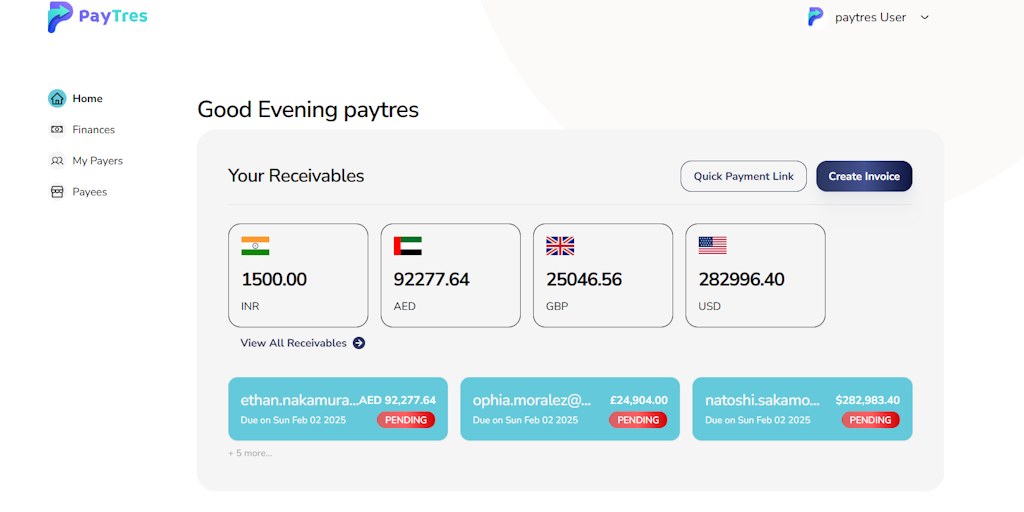This screenshot has height=512, width=1024.
Task: Click due date on natoshi.sakamo card
Action: (x=758, y=420)
